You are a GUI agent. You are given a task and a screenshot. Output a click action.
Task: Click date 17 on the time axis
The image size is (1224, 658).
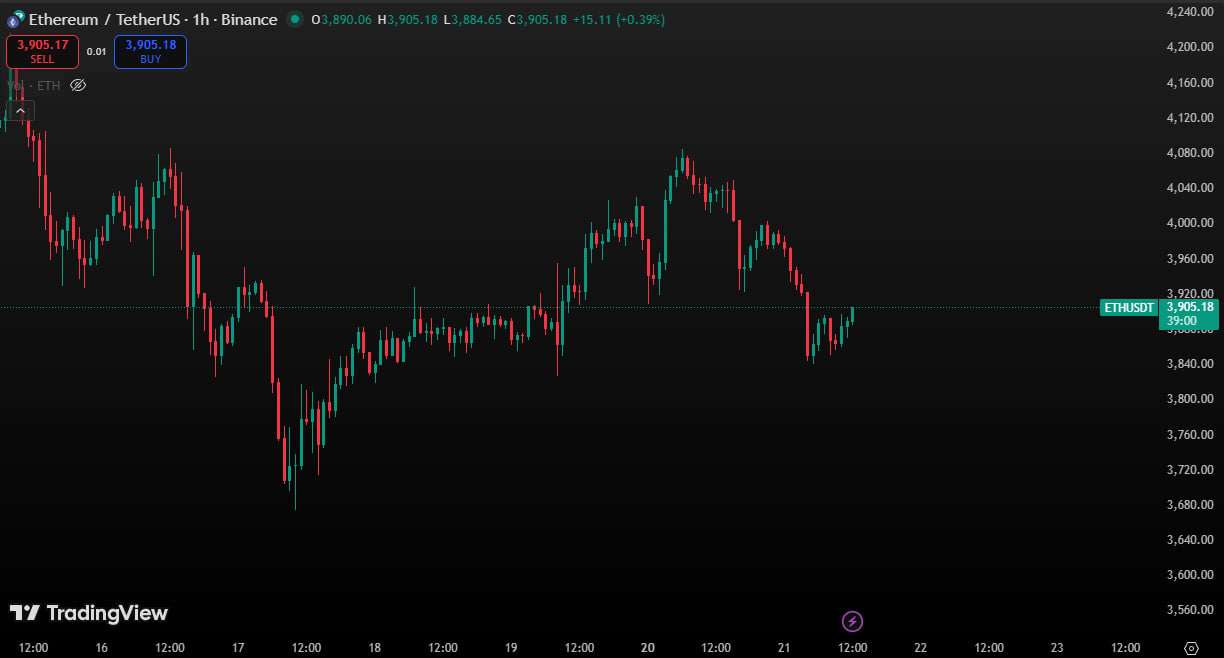(238, 647)
